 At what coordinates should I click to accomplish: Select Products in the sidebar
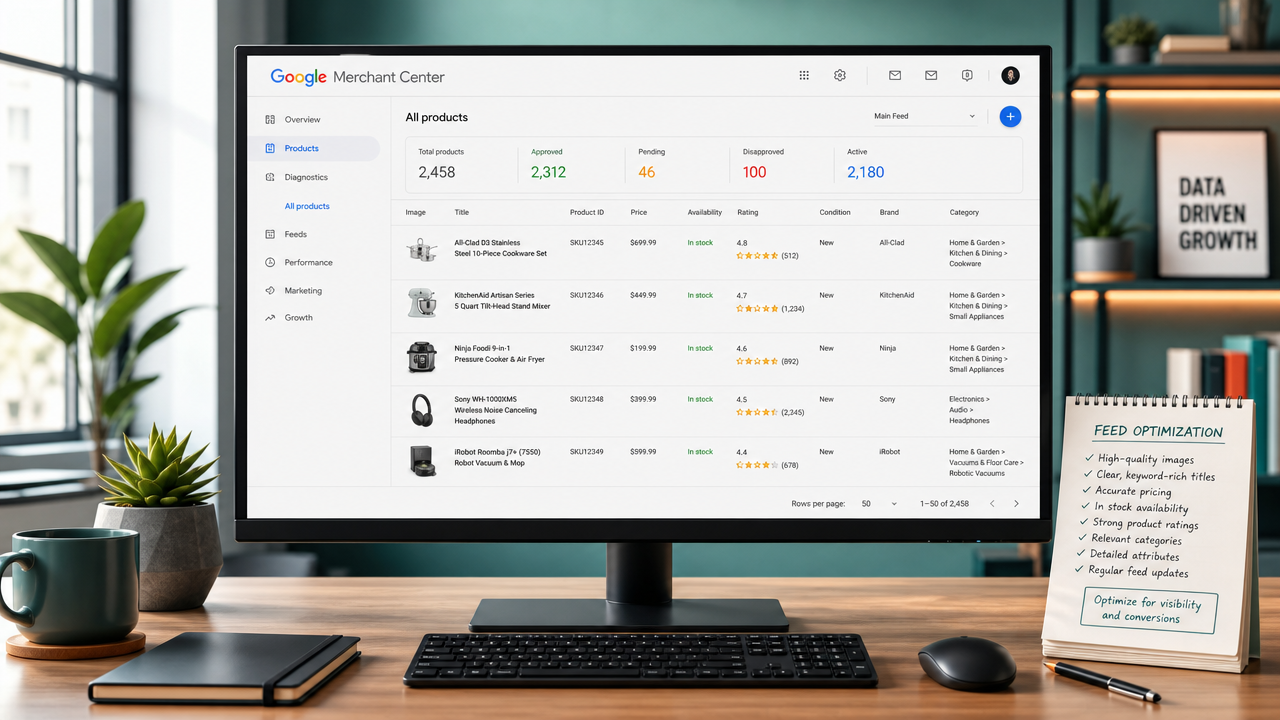click(314, 148)
